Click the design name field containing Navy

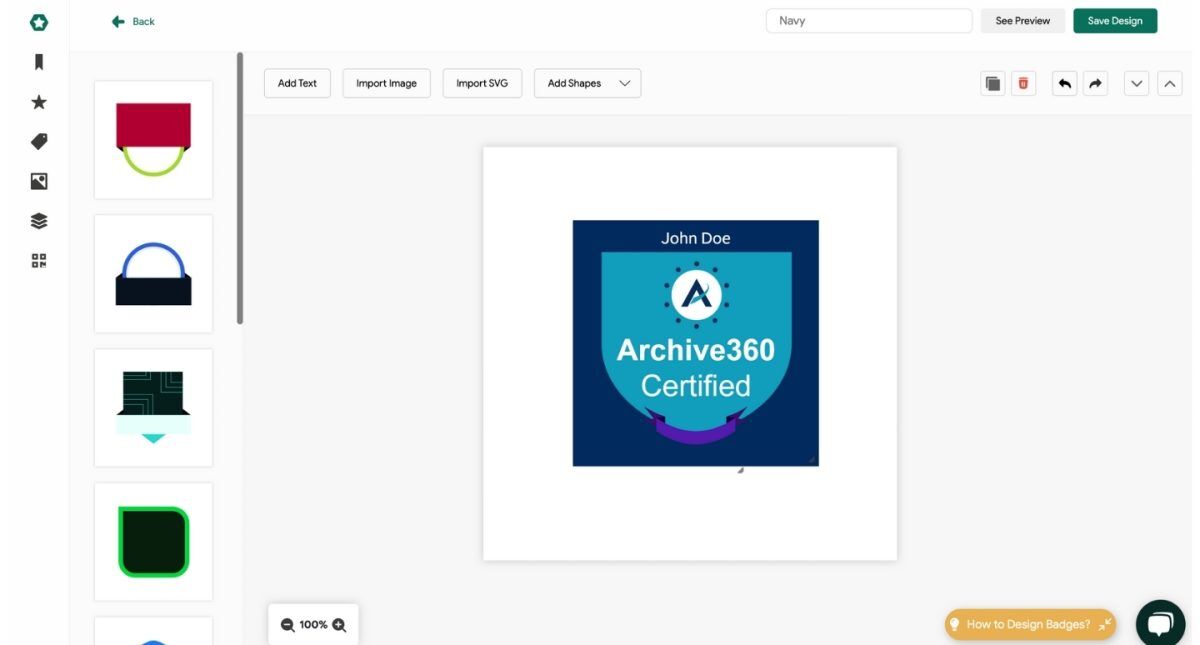pyautogui.click(x=868, y=21)
